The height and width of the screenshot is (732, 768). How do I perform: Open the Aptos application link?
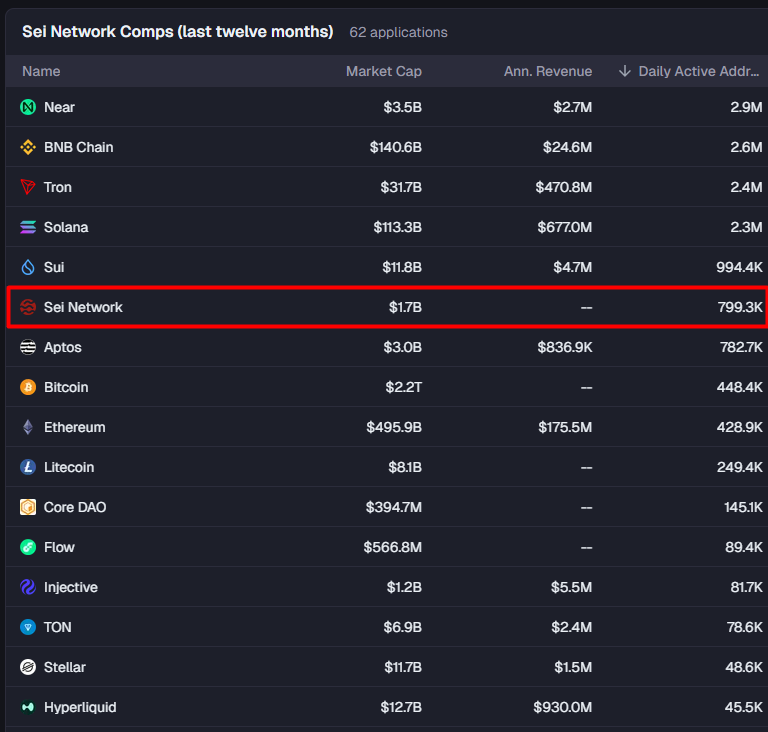tap(63, 347)
